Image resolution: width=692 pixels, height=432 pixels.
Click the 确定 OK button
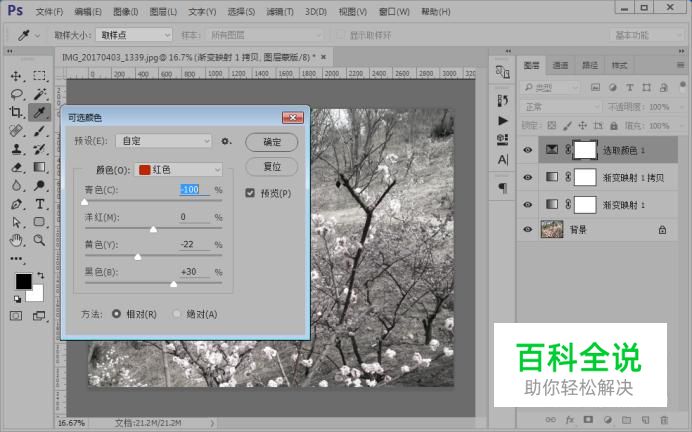coord(272,142)
